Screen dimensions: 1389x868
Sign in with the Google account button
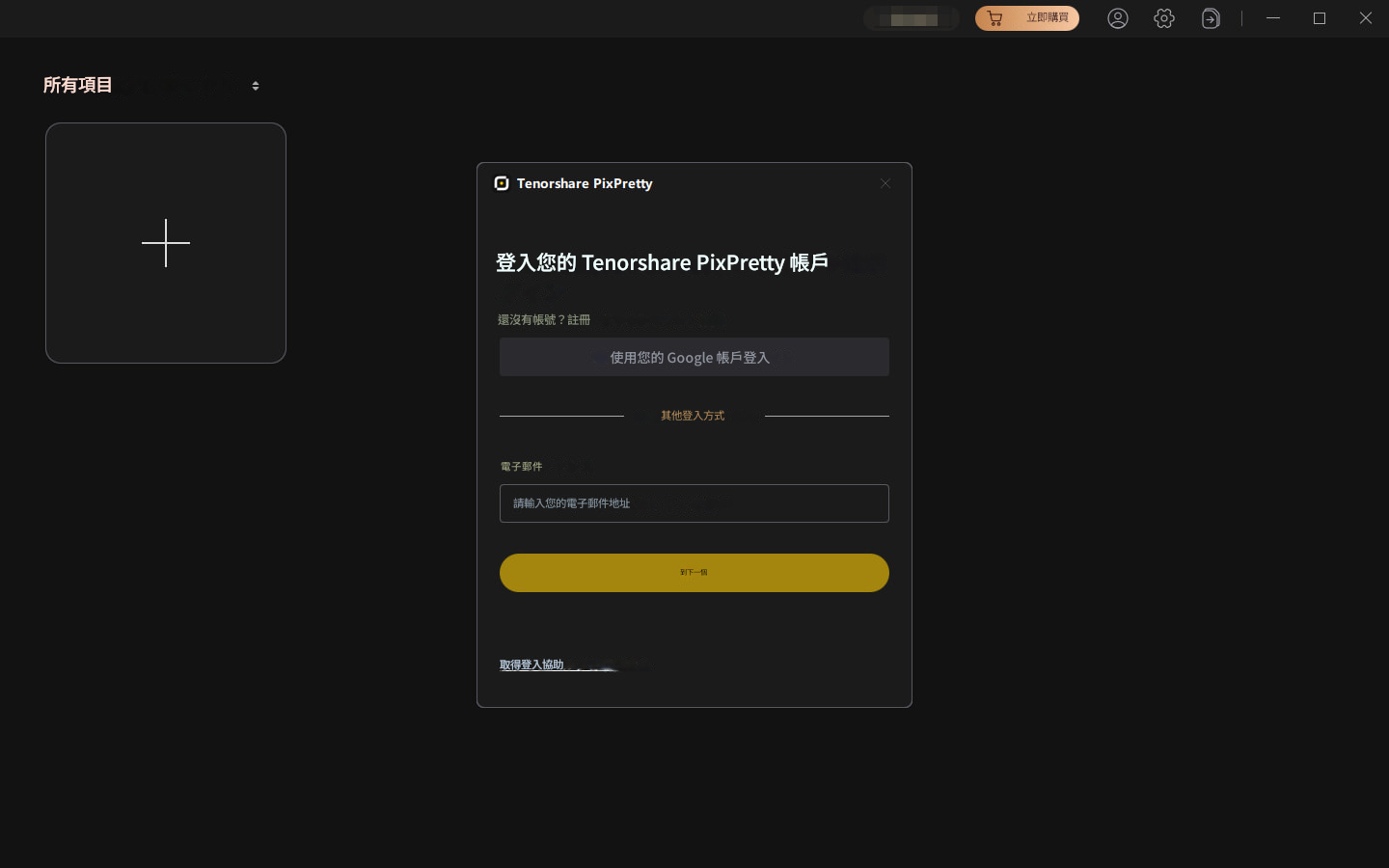tap(694, 357)
